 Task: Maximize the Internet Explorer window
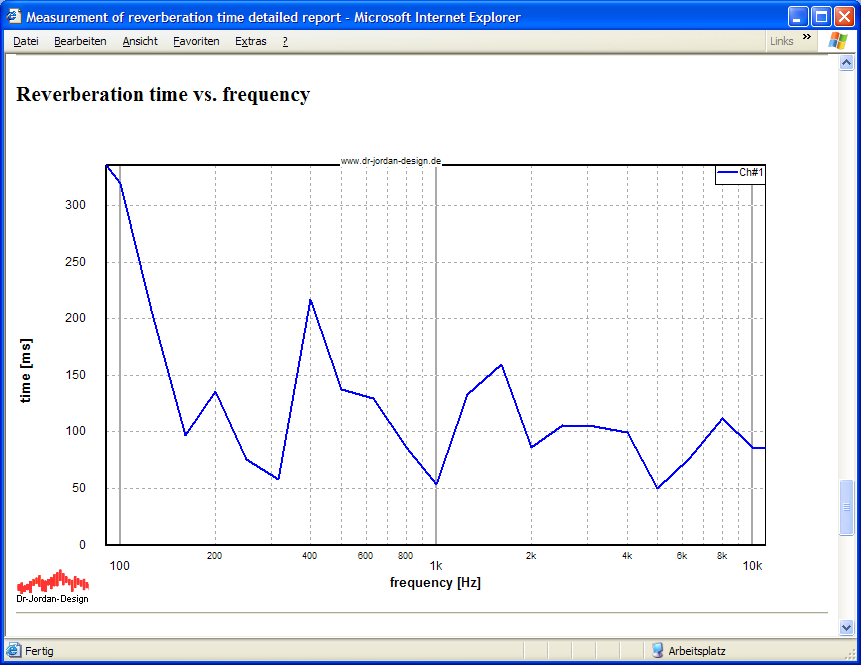pyautogui.click(x=821, y=17)
